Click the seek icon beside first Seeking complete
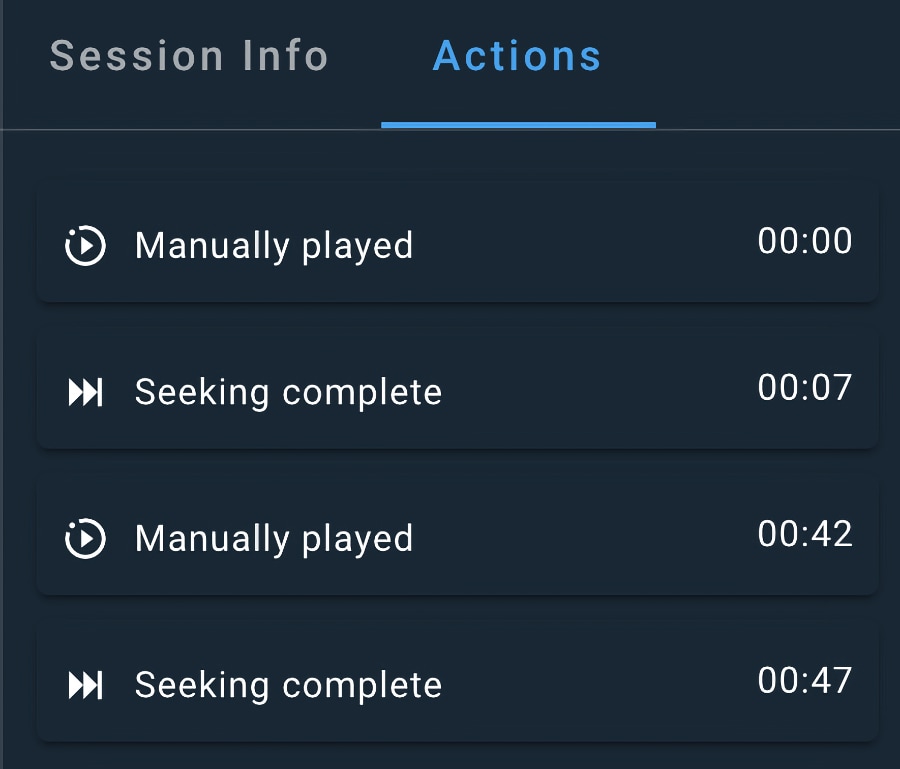 click(x=85, y=392)
